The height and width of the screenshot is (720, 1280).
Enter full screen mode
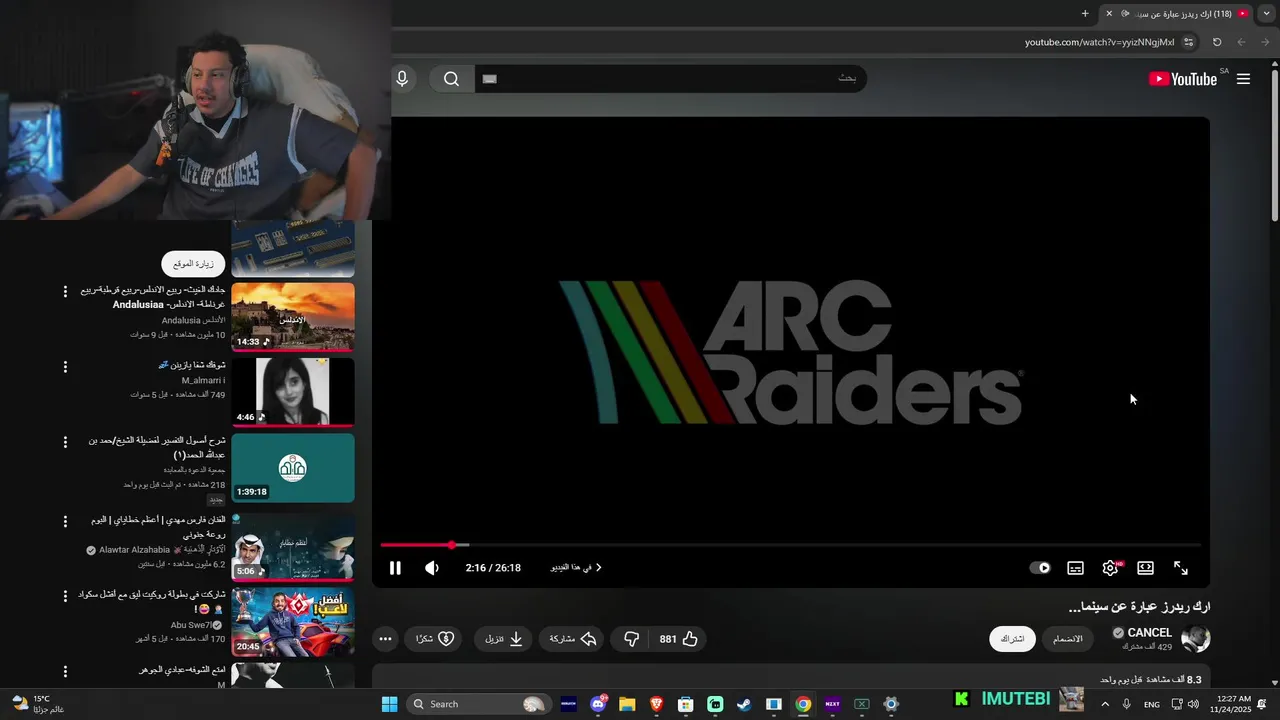point(1181,568)
